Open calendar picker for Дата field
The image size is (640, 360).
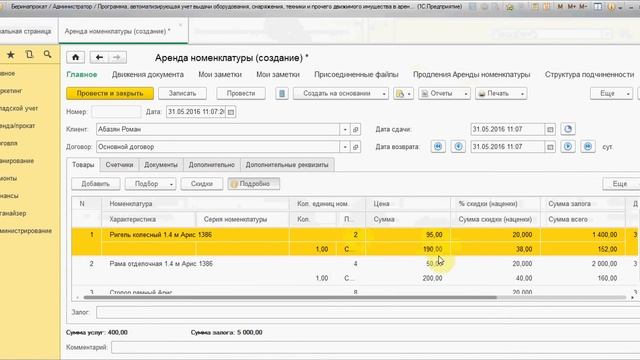[x=231, y=112]
